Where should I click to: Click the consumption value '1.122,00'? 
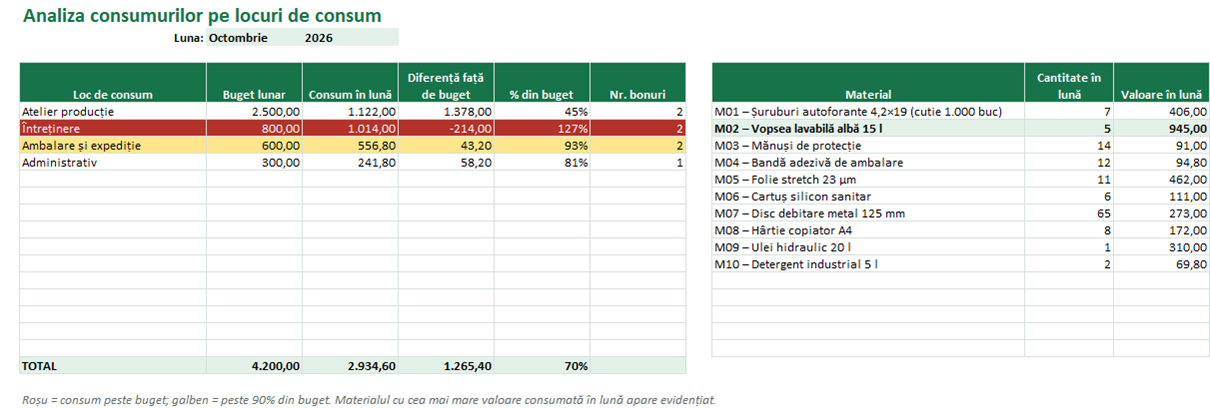(x=350, y=112)
